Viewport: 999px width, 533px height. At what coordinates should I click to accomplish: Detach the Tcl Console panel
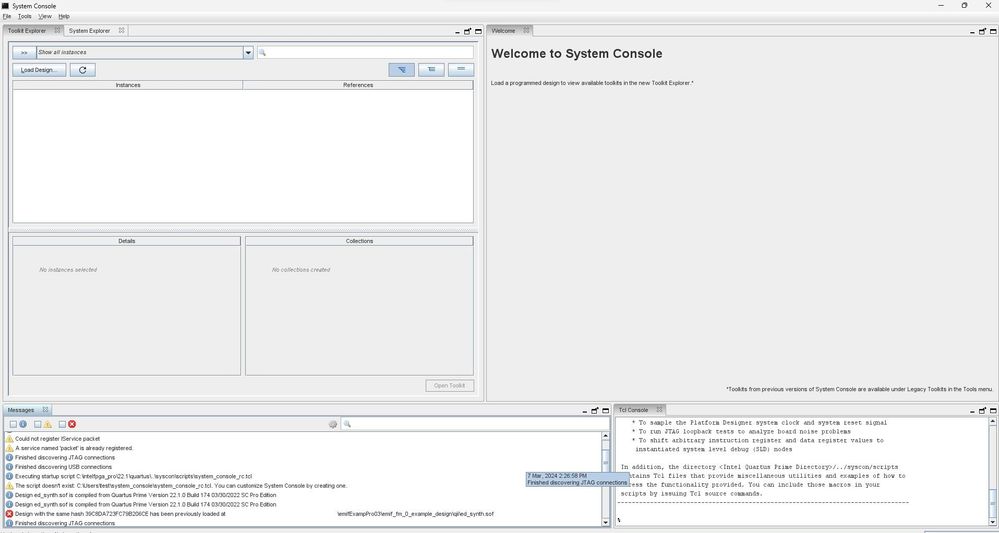click(x=982, y=411)
